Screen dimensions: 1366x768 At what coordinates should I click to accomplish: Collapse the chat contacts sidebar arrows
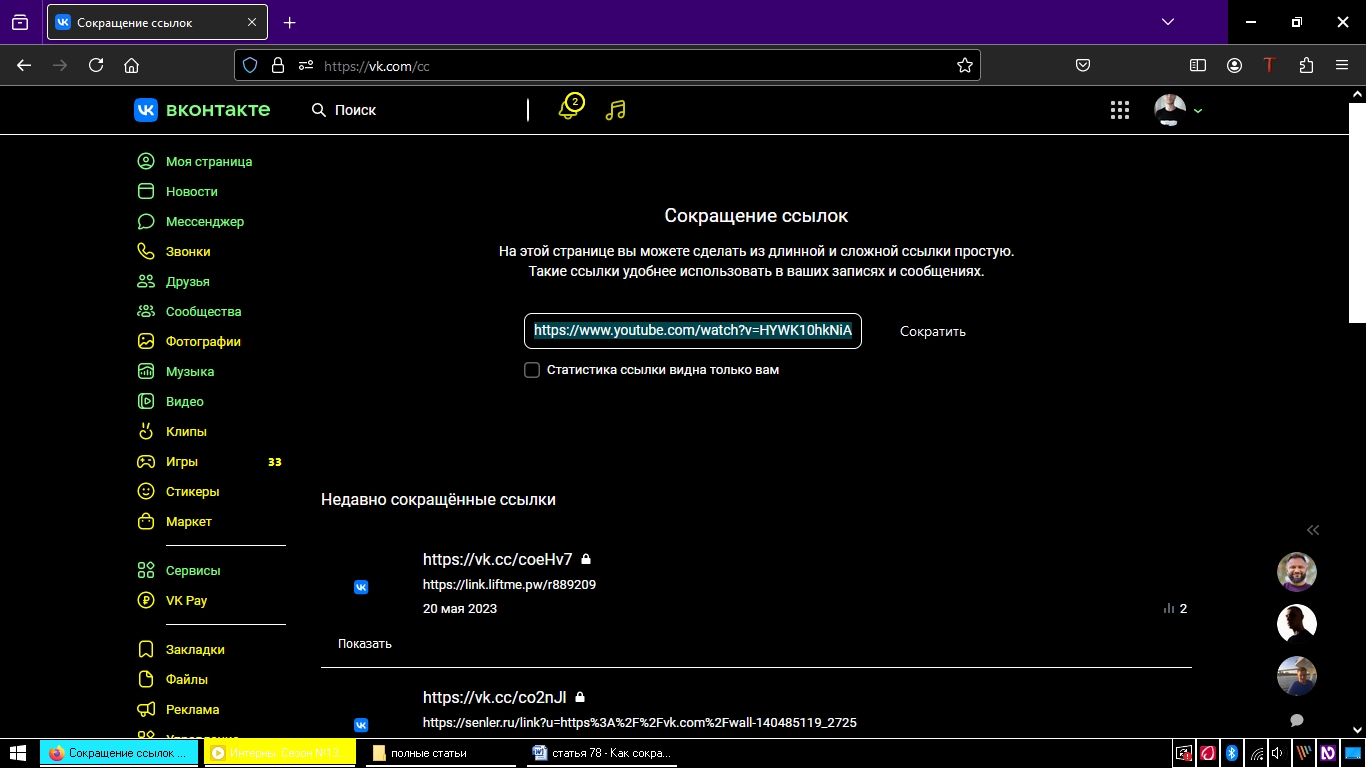point(1313,530)
